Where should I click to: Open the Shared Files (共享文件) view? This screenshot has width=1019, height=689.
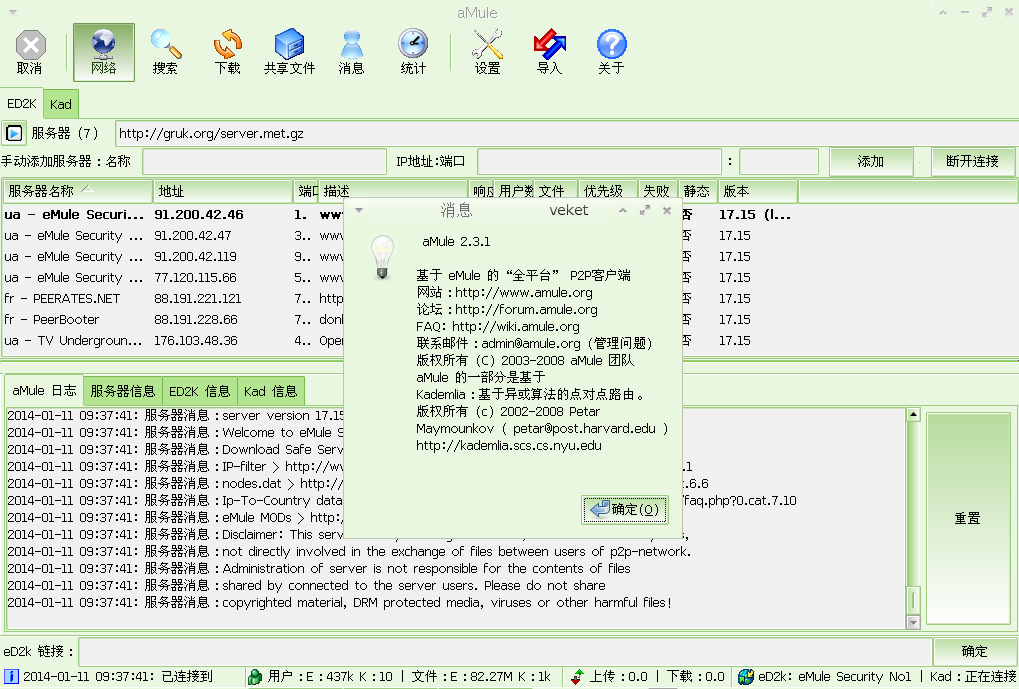click(289, 52)
